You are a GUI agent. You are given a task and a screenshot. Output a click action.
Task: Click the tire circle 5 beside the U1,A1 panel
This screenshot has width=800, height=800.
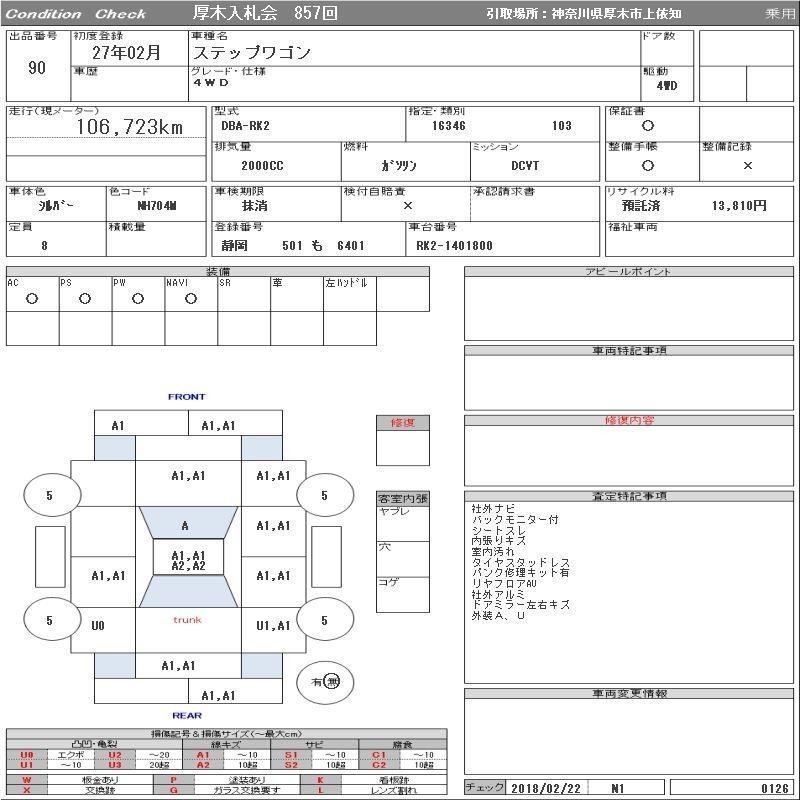point(324,620)
